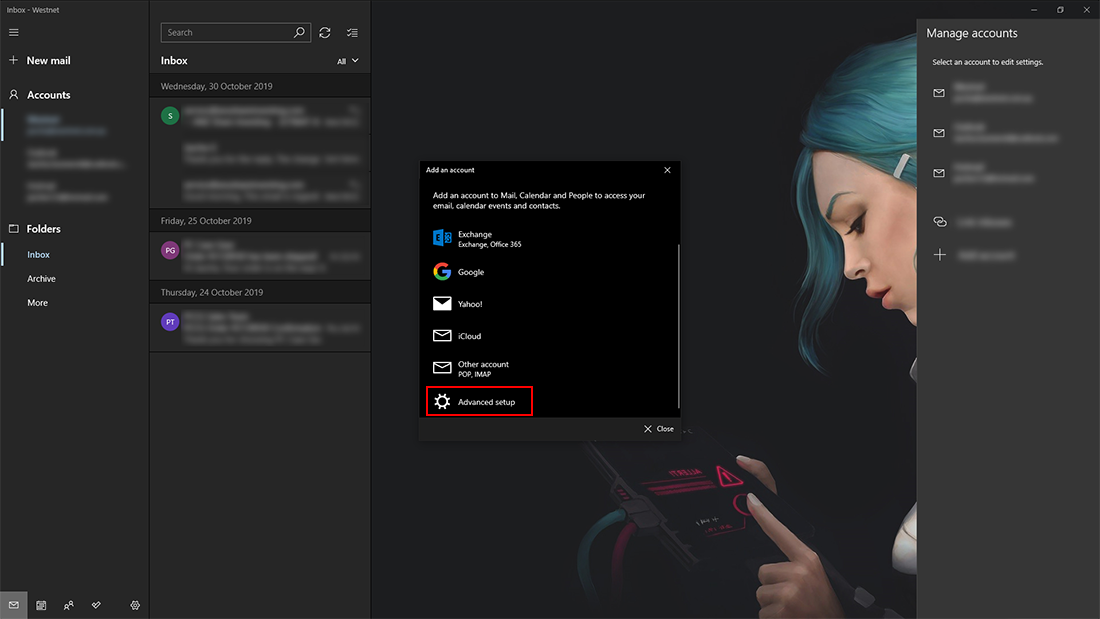Select third account envelope in Manage accounts

click(x=939, y=173)
